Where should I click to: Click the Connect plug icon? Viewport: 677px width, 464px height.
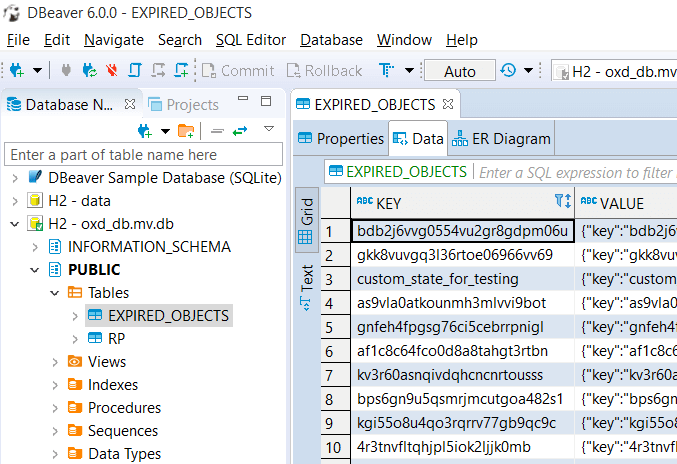point(66,70)
